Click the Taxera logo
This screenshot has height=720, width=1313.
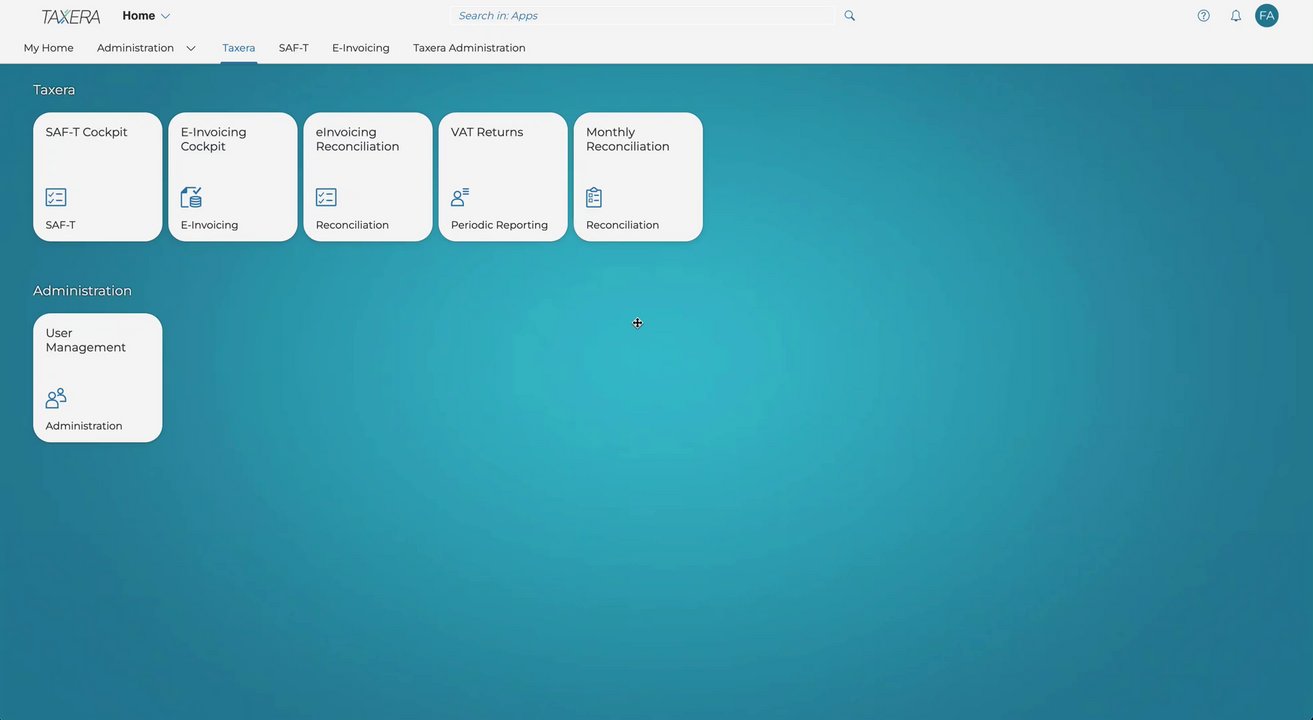pyautogui.click(x=71, y=16)
